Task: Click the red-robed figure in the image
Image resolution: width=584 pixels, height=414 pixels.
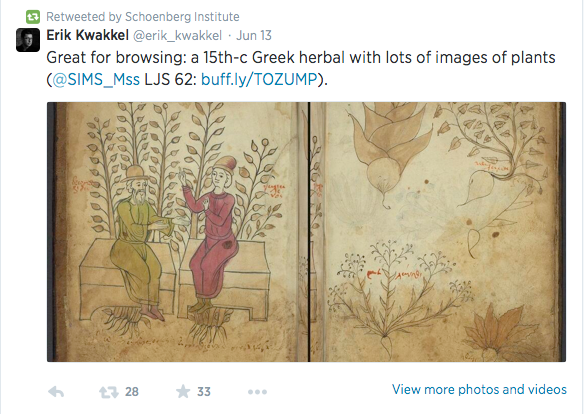Action: 213,235
